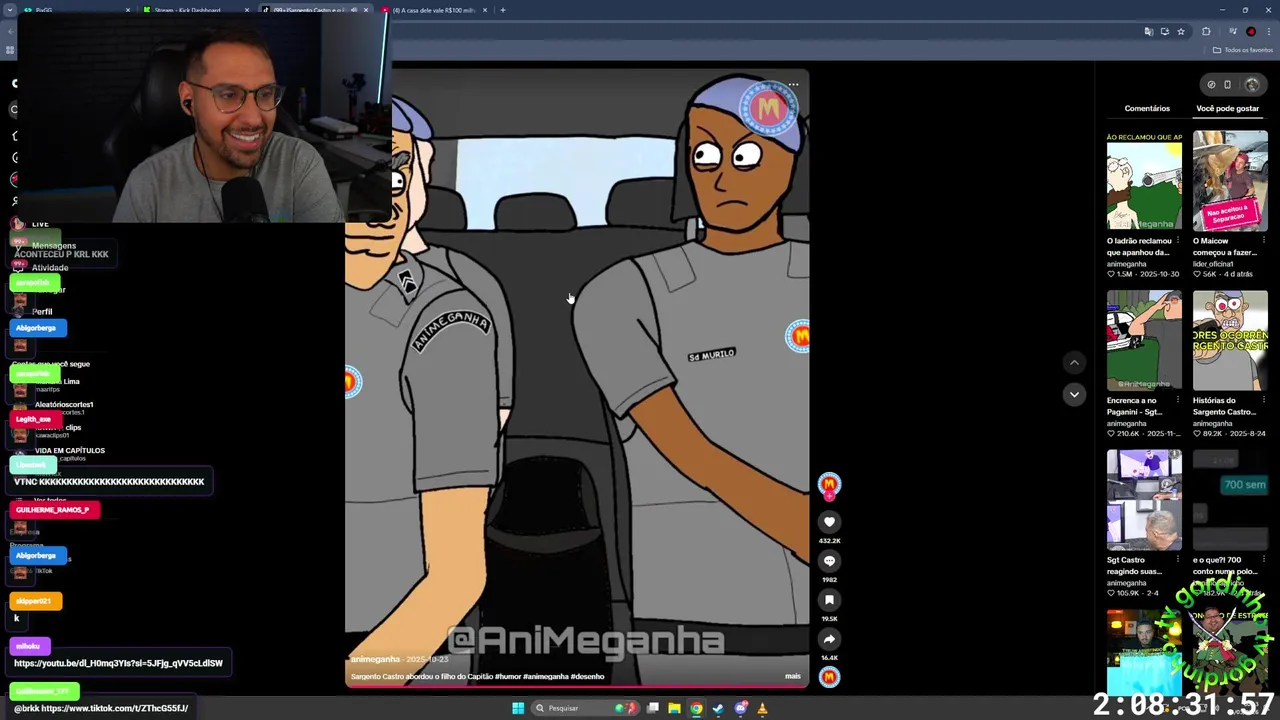Open the 'Encrenca a no Paganini' video thumbnail
Image resolution: width=1280 pixels, height=720 pixels.
tap(1144, 340)
